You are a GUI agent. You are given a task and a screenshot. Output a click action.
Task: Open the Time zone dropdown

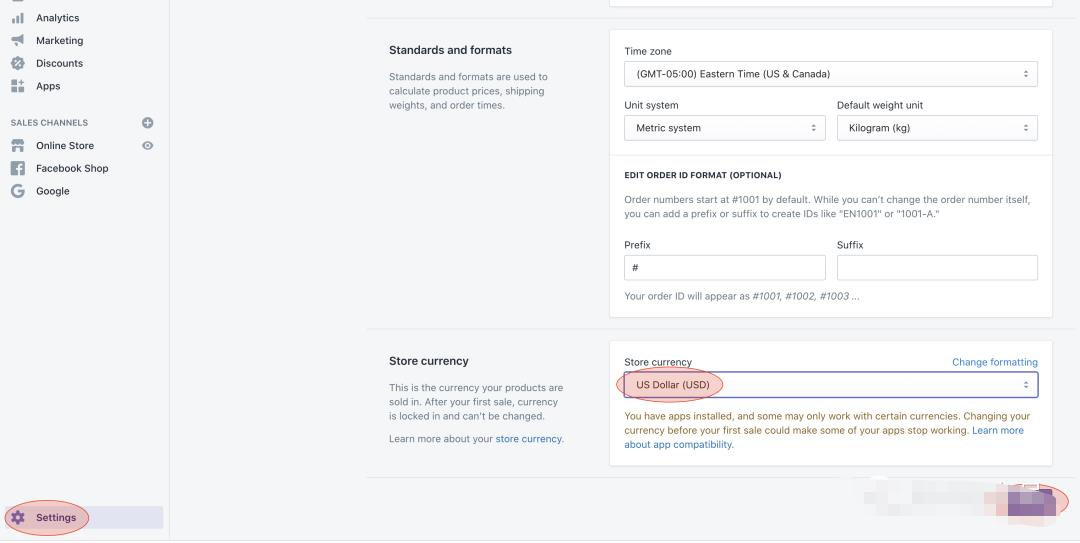tap(830, 74)
